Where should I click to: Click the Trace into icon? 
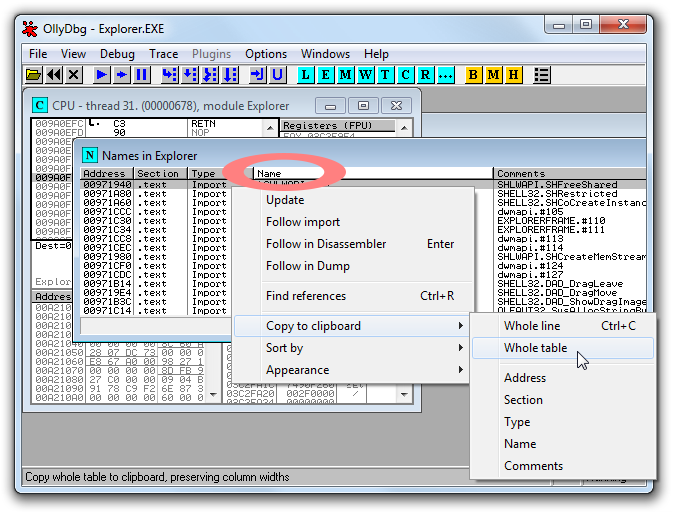[210, 75]
